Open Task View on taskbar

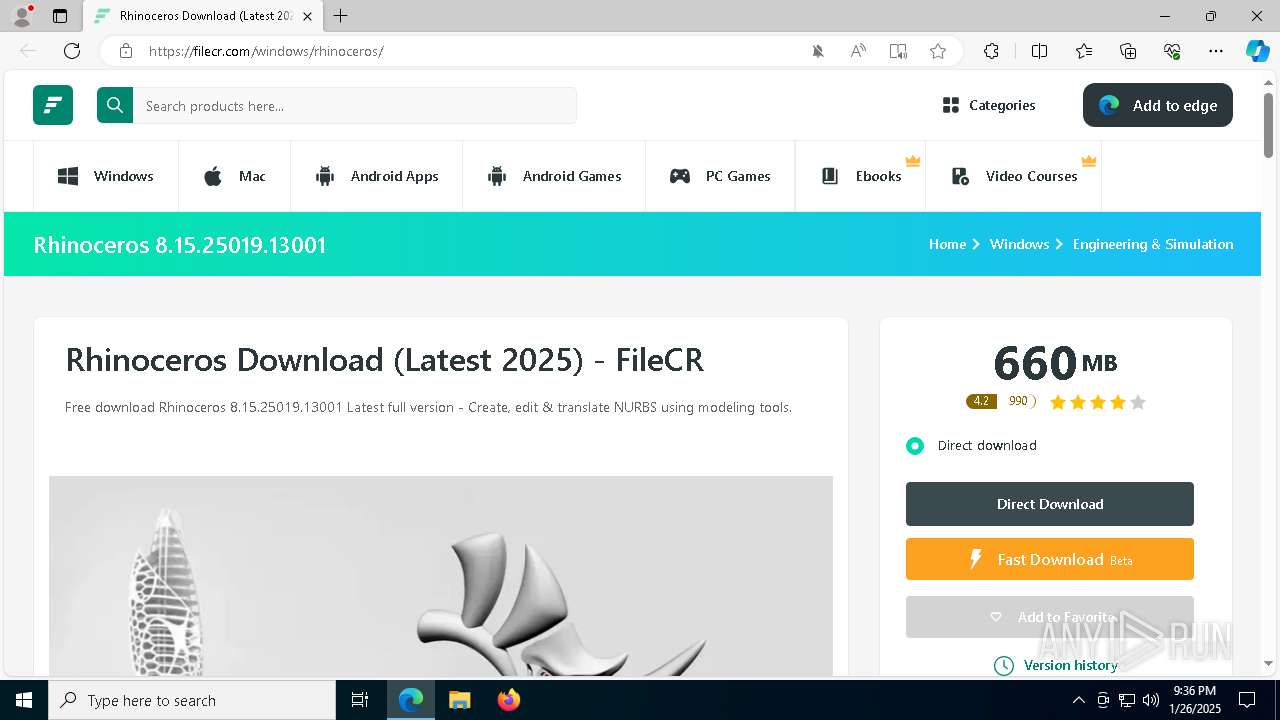click(360, 700)
